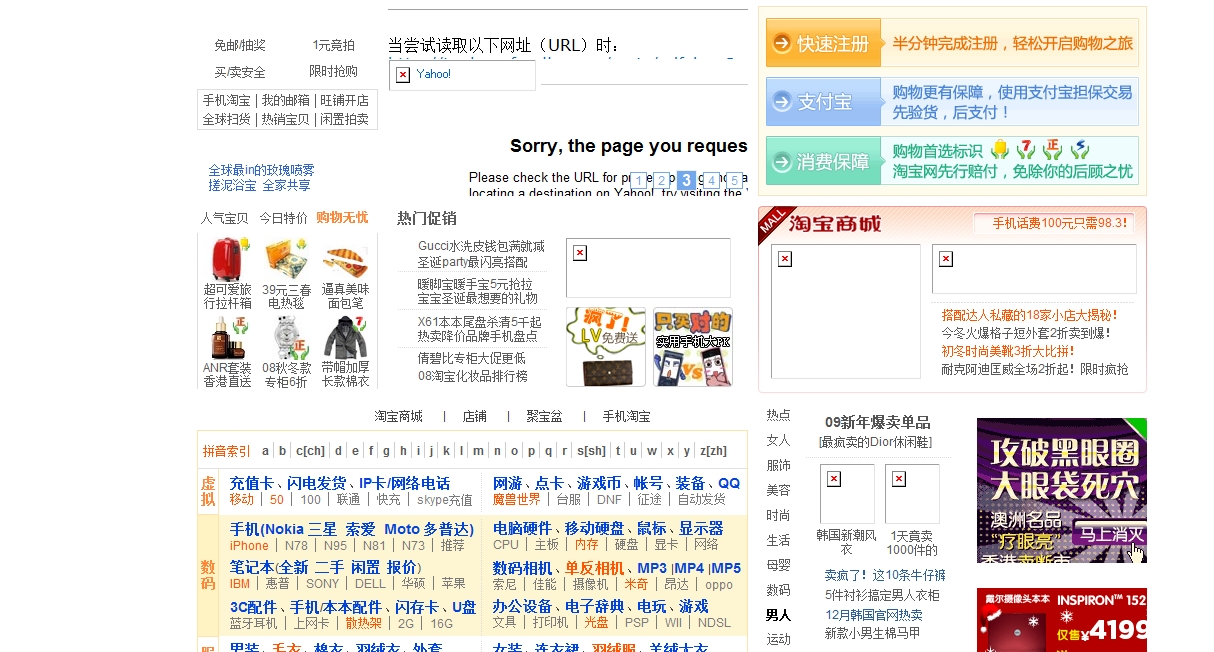
Task: Click the LV免费送 promo image
Action: (606, 347)
